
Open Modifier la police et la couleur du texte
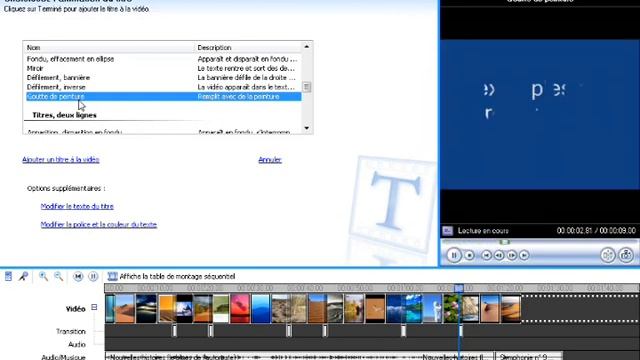coord(99,224)
